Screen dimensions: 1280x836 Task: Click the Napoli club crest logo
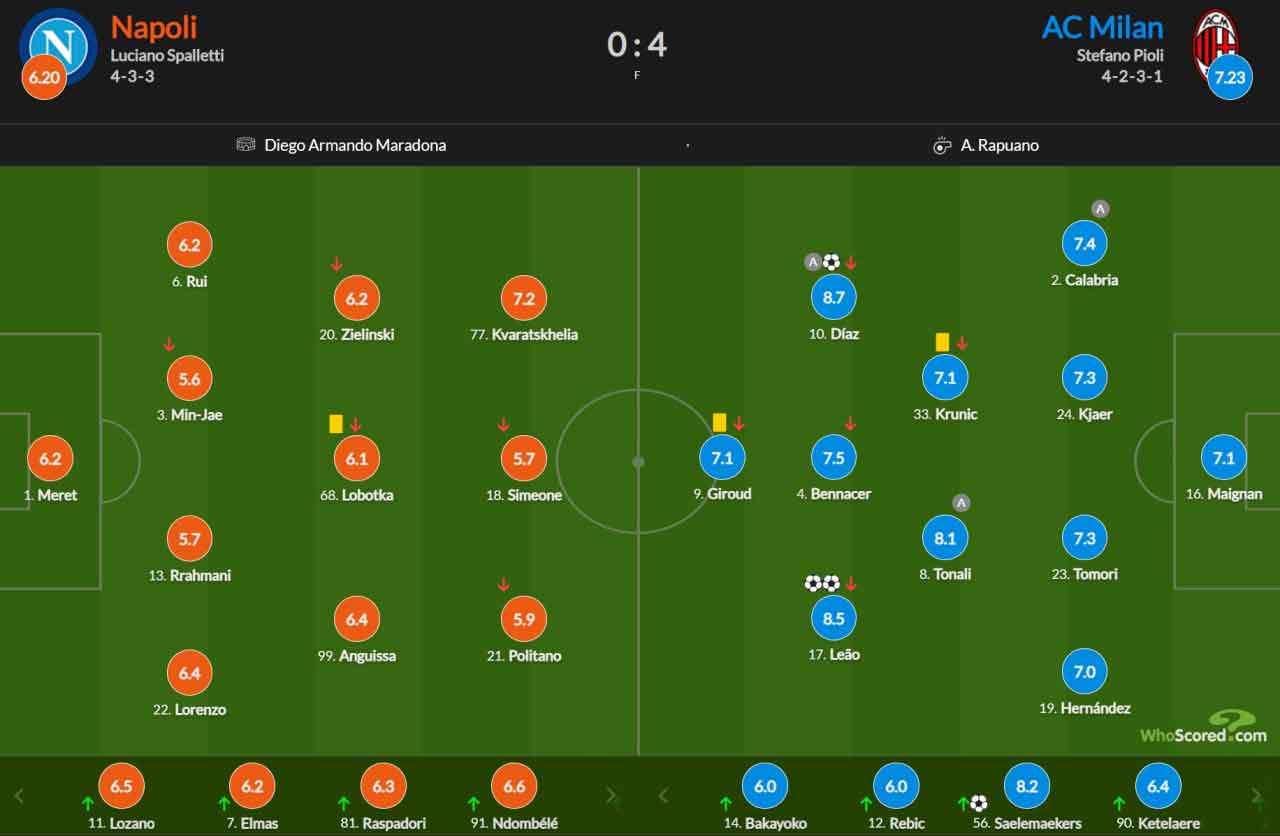pos(58,44)
